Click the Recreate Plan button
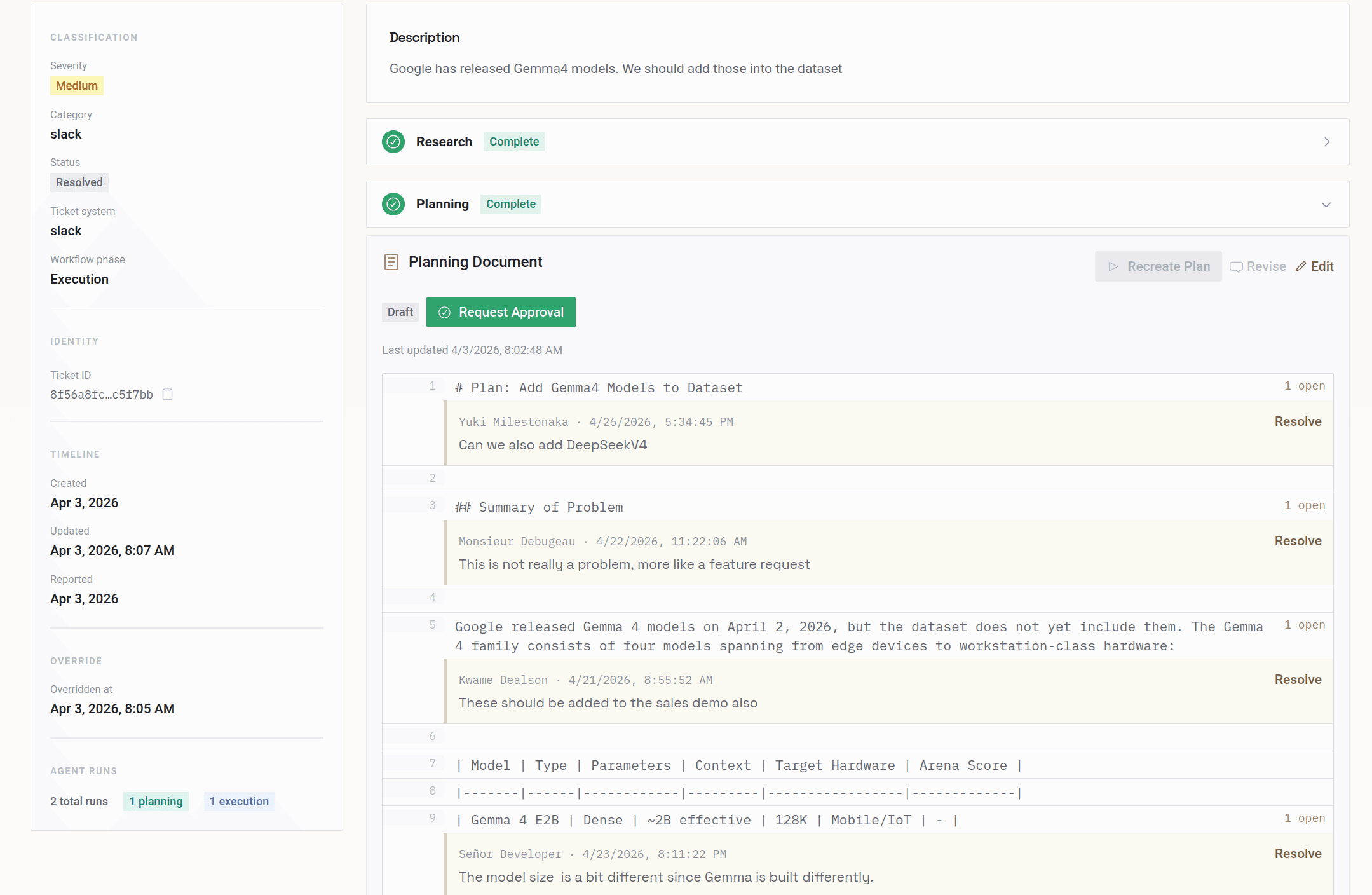Screen dimensions: 1372x895 coord(1158,266)
